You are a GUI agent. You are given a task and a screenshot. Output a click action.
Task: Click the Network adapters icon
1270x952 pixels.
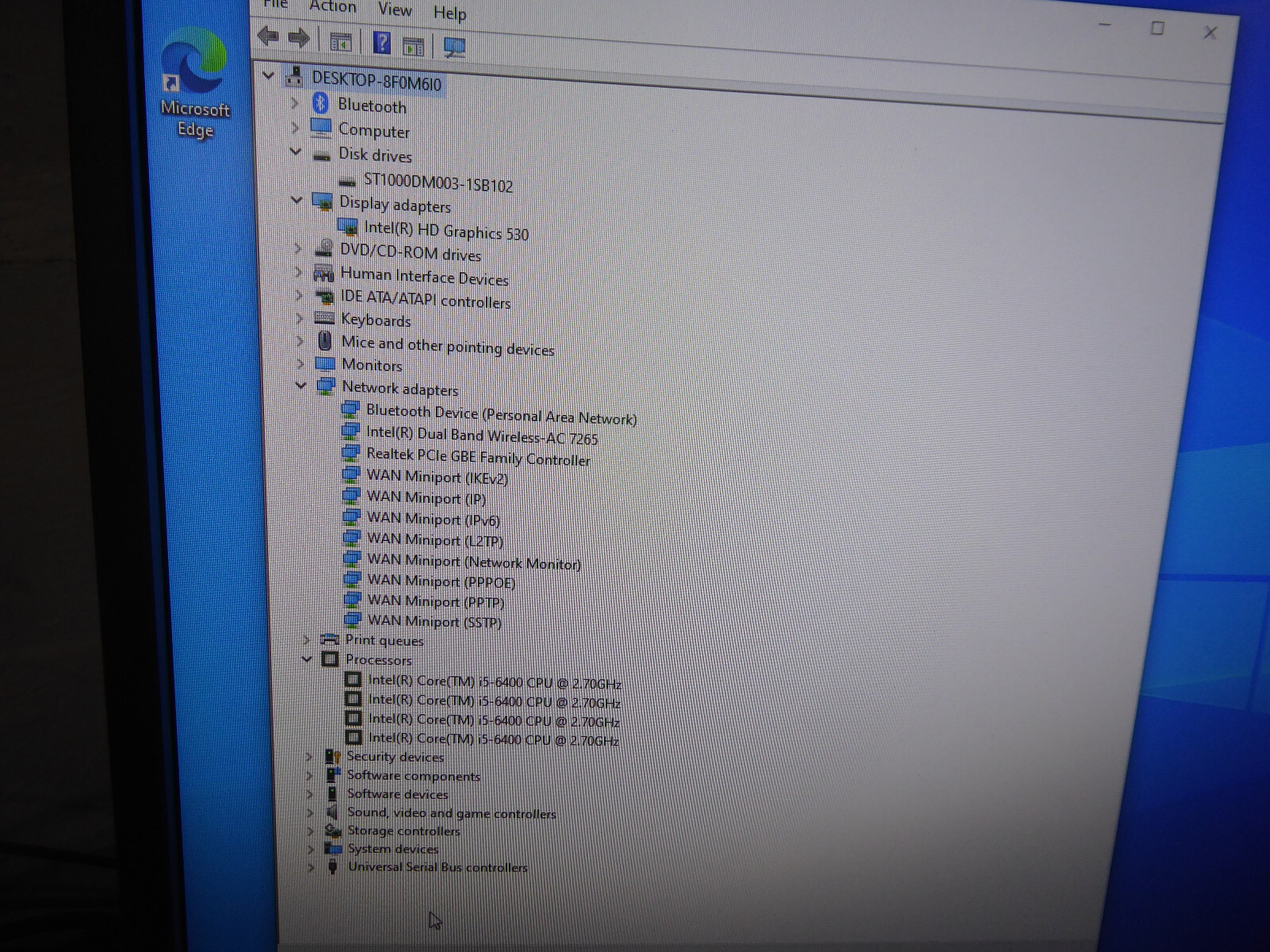(325, 386)
